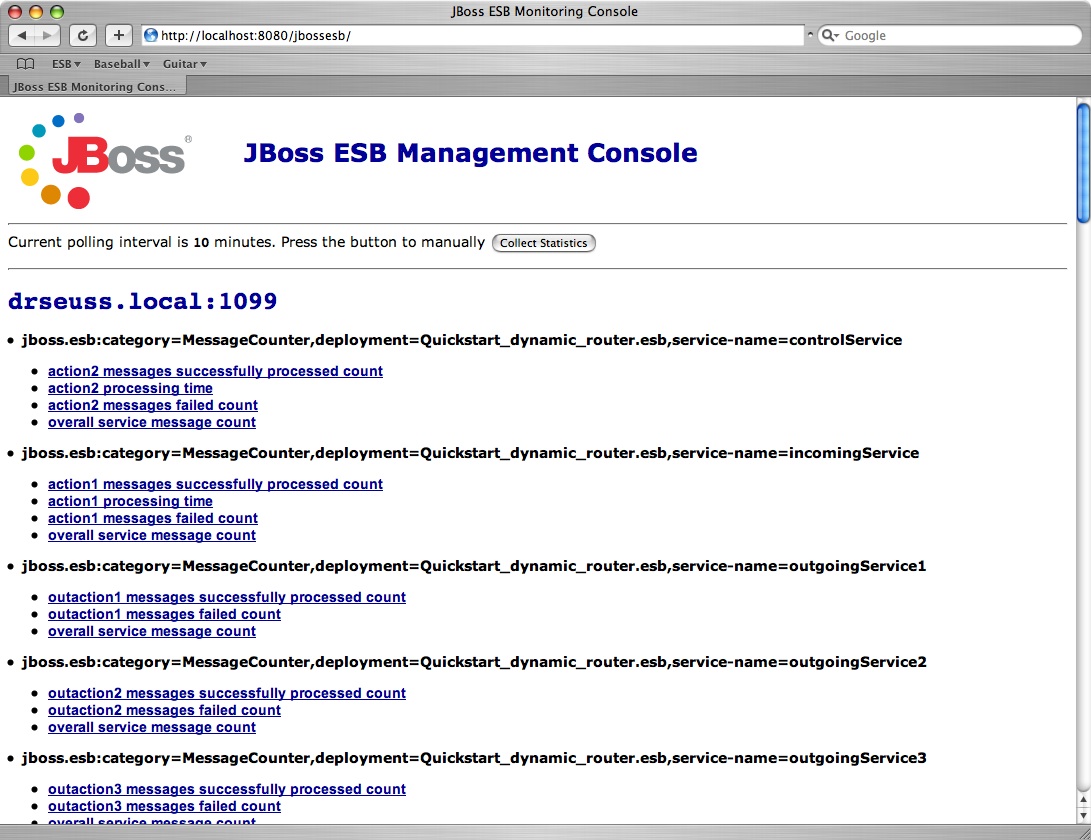Screen dimensions: 1091x840
Task: Focus the URL address field
Action: [x=473, y=35]
